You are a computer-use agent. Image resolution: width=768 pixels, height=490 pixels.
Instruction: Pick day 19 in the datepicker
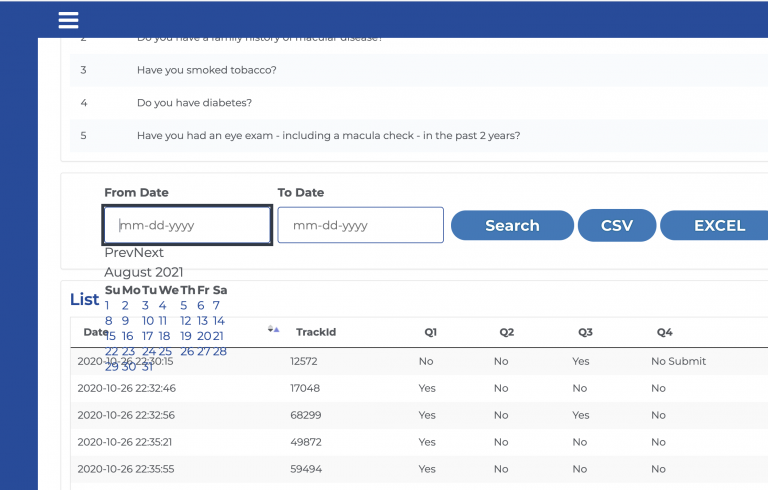click(x=185, y=336)
